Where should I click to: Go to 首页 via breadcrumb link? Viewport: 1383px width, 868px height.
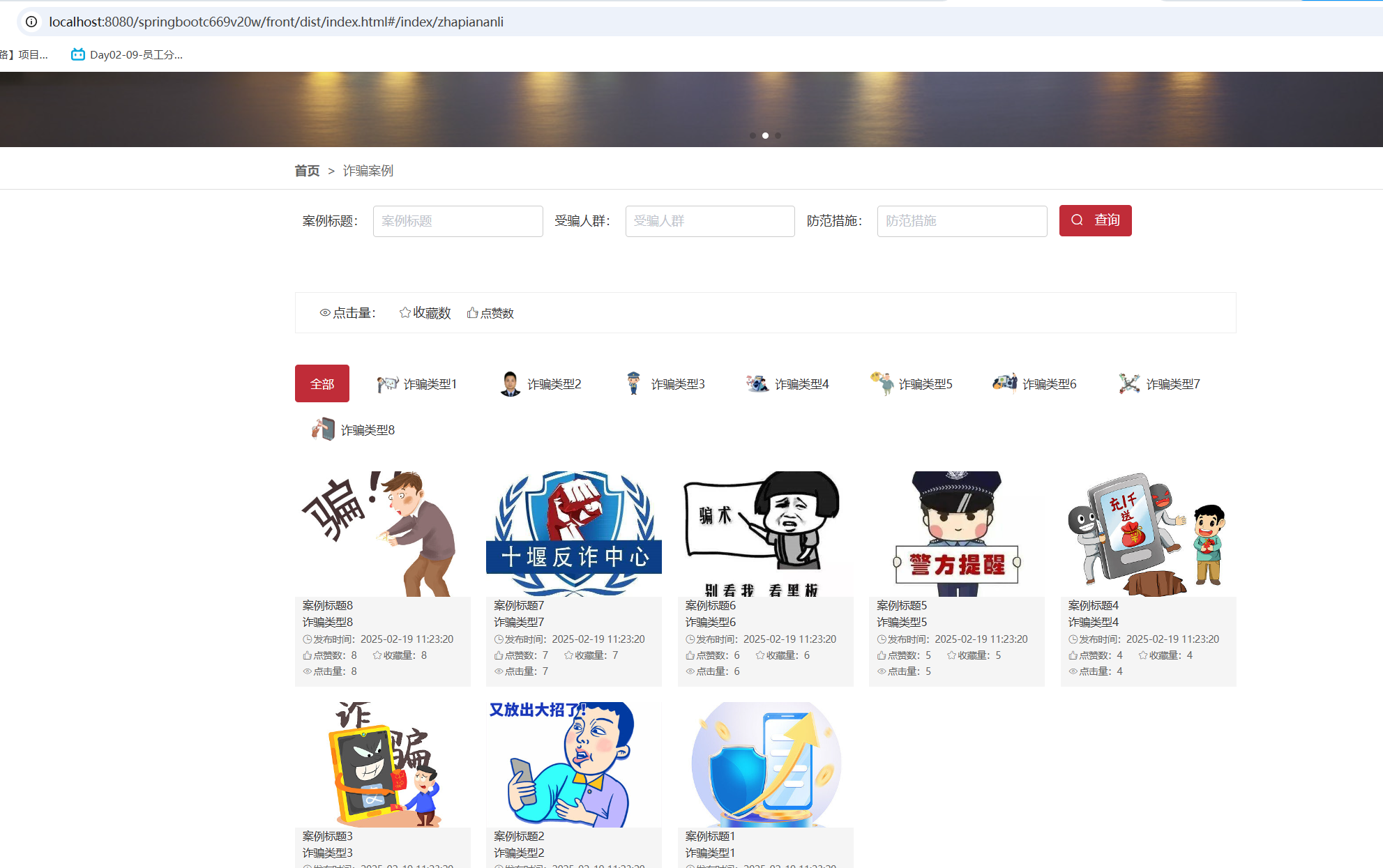pyautogui.click(x=307, y=171)
